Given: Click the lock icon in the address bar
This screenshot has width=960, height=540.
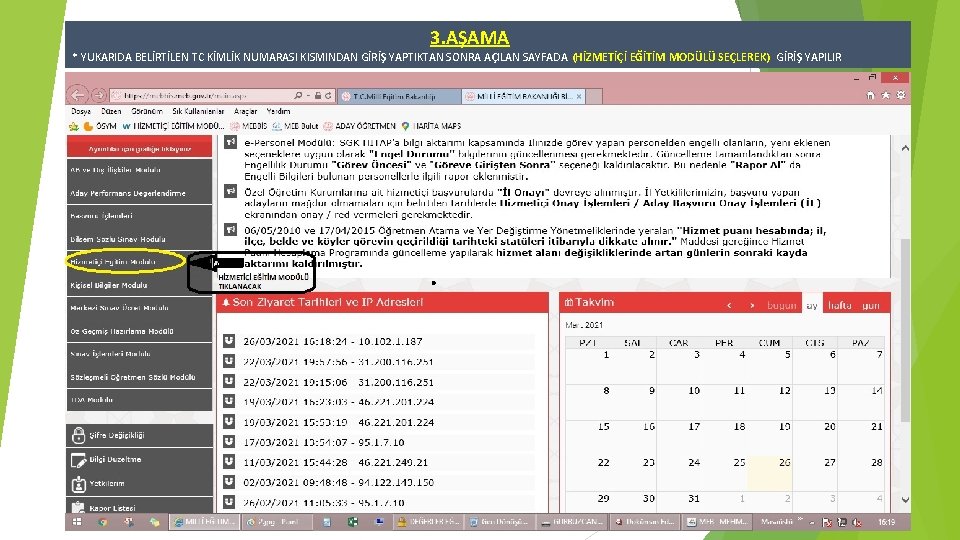Looking at the screenshot, I should pyautogui.click(x=318, y=96).
